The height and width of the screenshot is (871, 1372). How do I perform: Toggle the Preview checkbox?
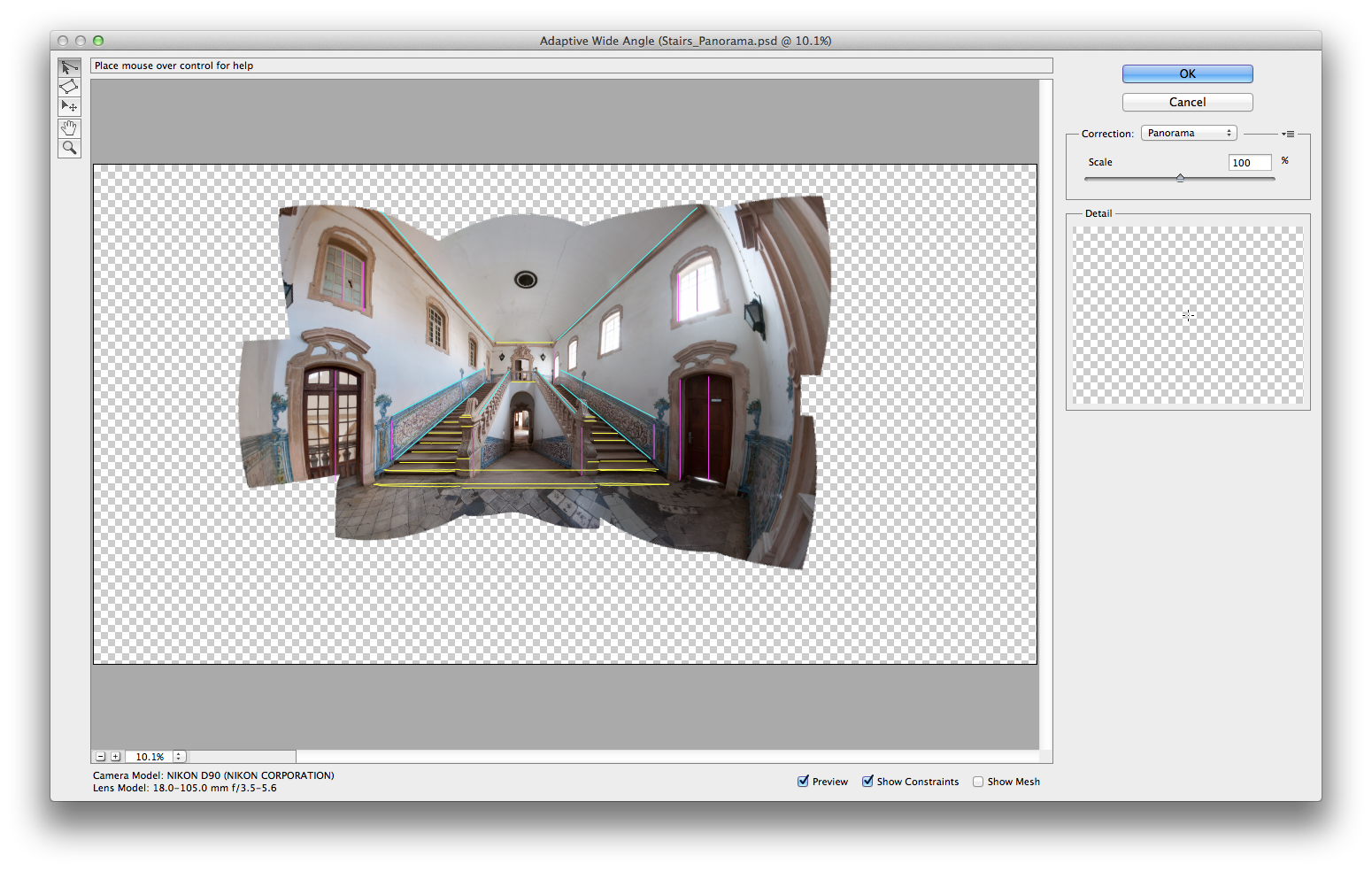click(x=803, y=782)
